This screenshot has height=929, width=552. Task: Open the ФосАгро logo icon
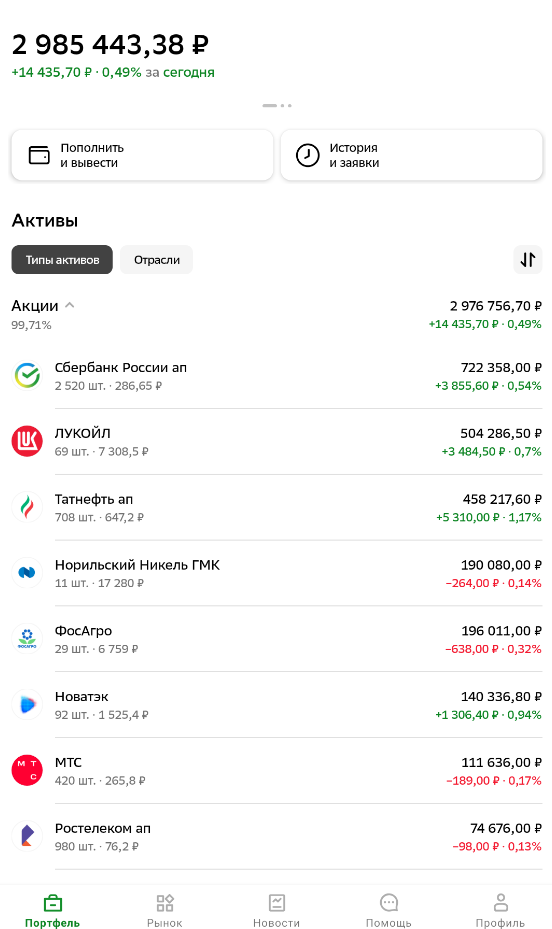(27, 639)
